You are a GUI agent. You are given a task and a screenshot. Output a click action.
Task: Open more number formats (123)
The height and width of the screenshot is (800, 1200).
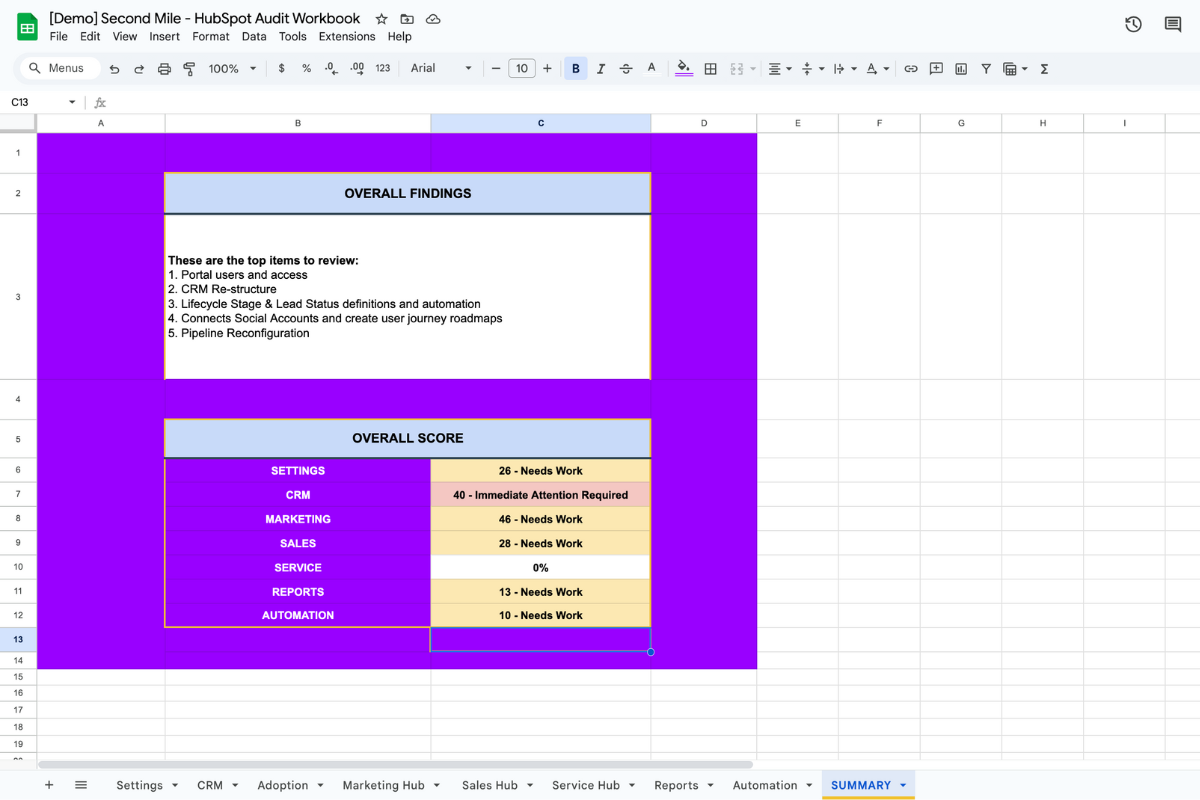(383, 69)
